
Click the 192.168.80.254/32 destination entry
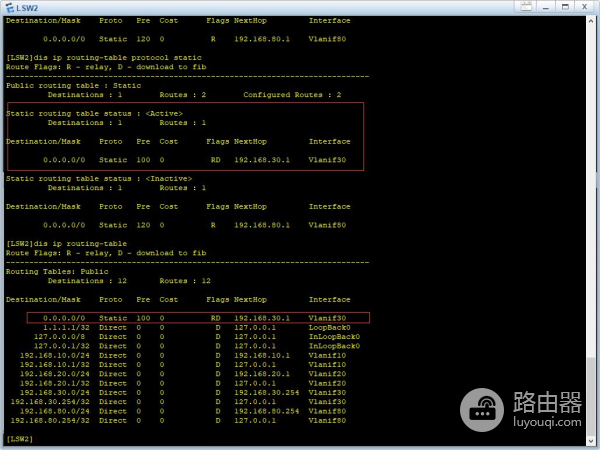pyautogui.click(x=50, y=419)
